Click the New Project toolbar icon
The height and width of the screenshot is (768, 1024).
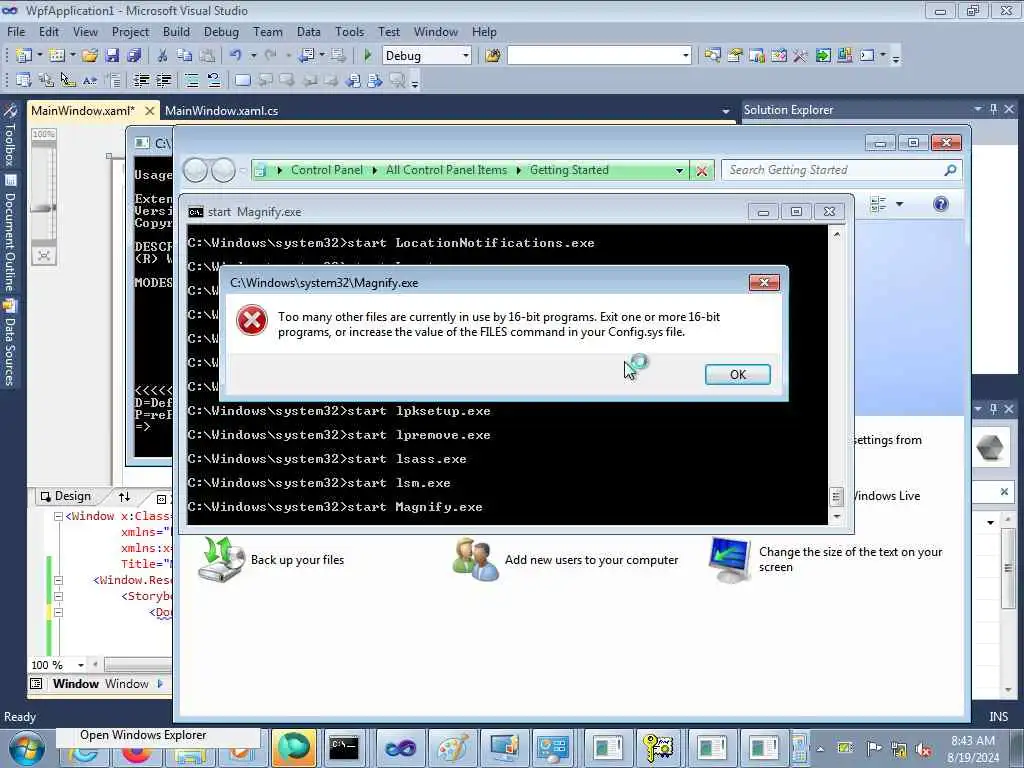(x=24, y=56)
